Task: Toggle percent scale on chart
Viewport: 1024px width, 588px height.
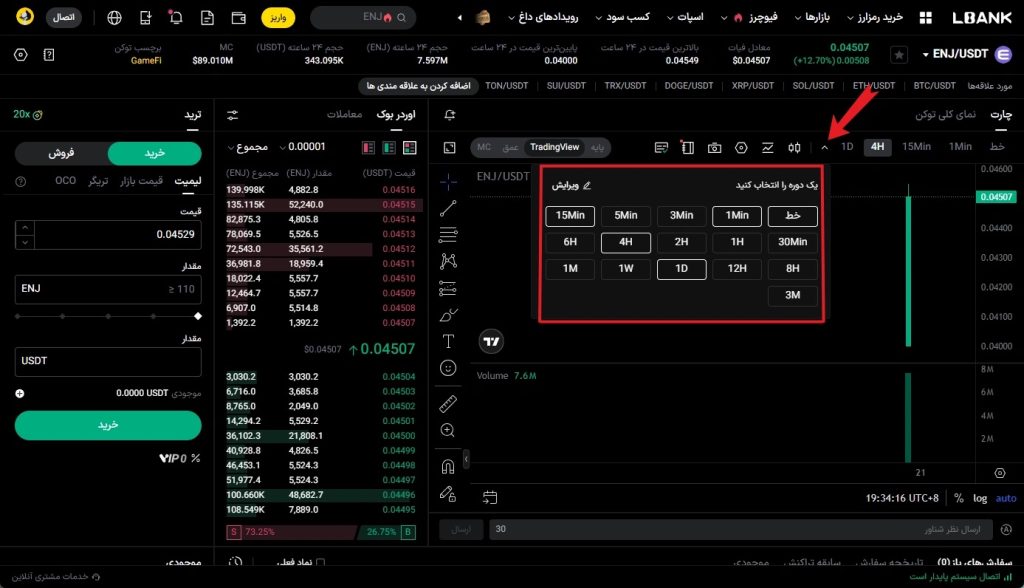Action: (x=958, y=498)
